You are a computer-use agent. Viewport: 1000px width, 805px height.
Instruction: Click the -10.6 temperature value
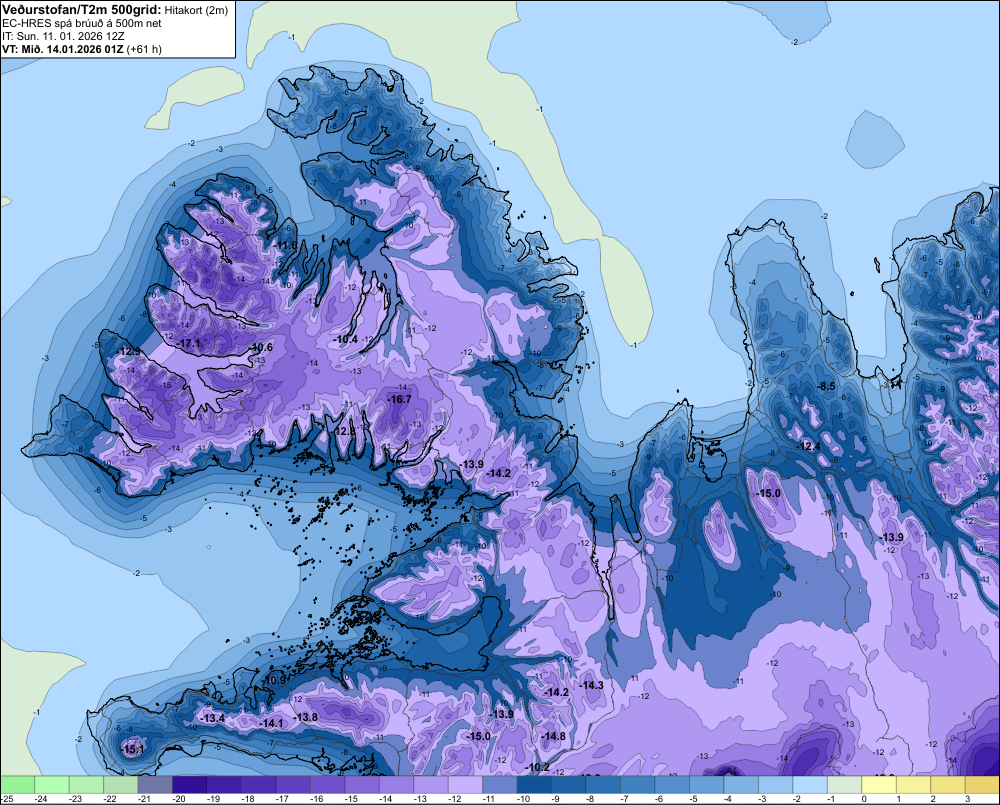(x=261, y=347)
